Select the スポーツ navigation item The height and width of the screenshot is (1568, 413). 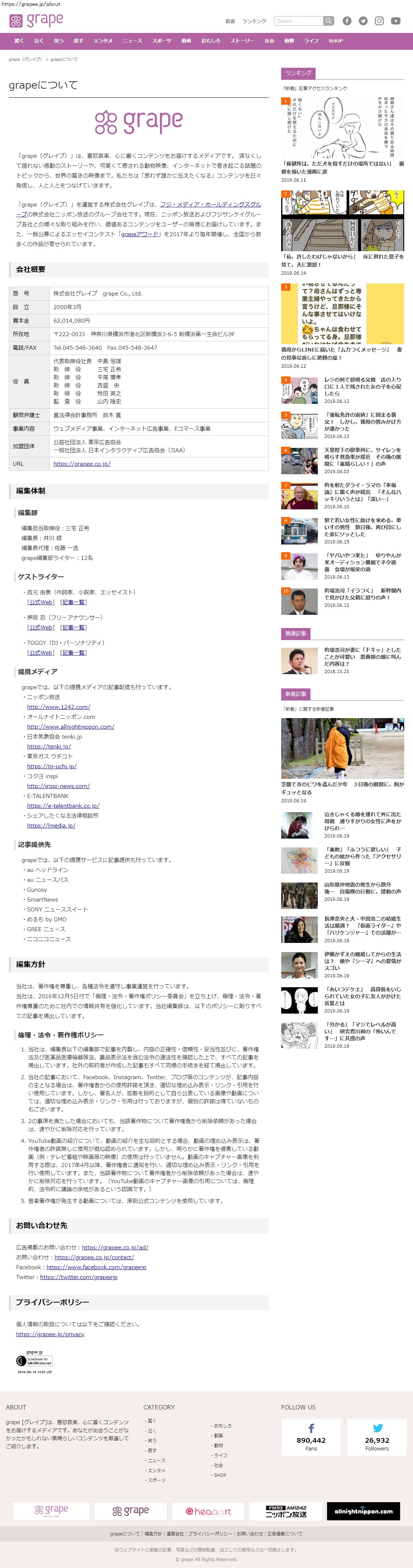coord(162,41)
